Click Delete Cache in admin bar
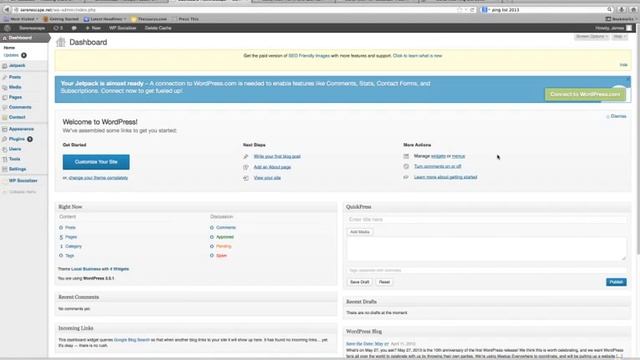 pyautogui.click(x=158, y=28)
